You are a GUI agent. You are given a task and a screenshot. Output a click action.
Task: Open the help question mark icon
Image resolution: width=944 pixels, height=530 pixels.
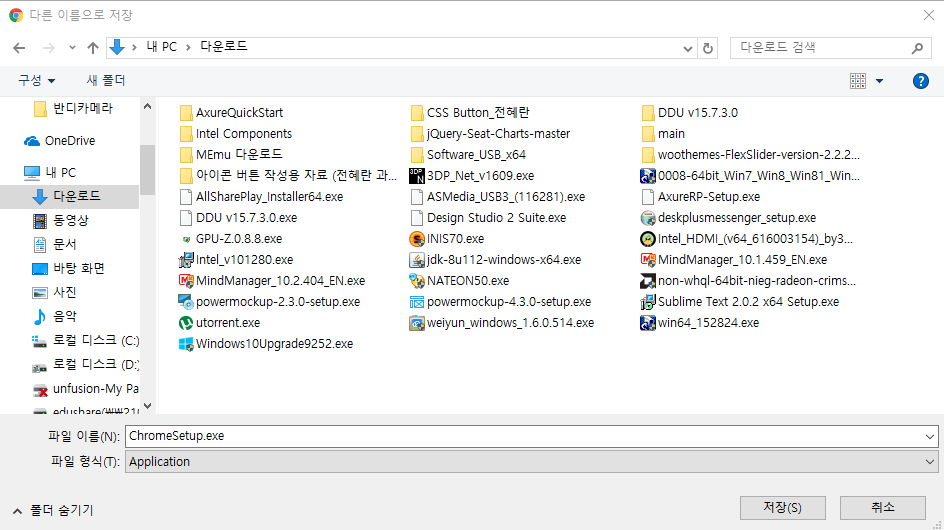(x=921, y=81)
